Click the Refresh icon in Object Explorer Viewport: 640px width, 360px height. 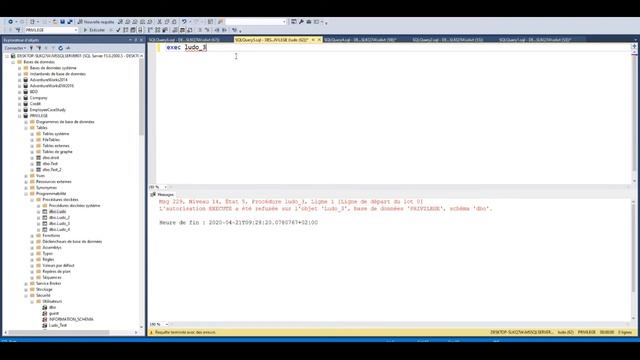(60, 48)
